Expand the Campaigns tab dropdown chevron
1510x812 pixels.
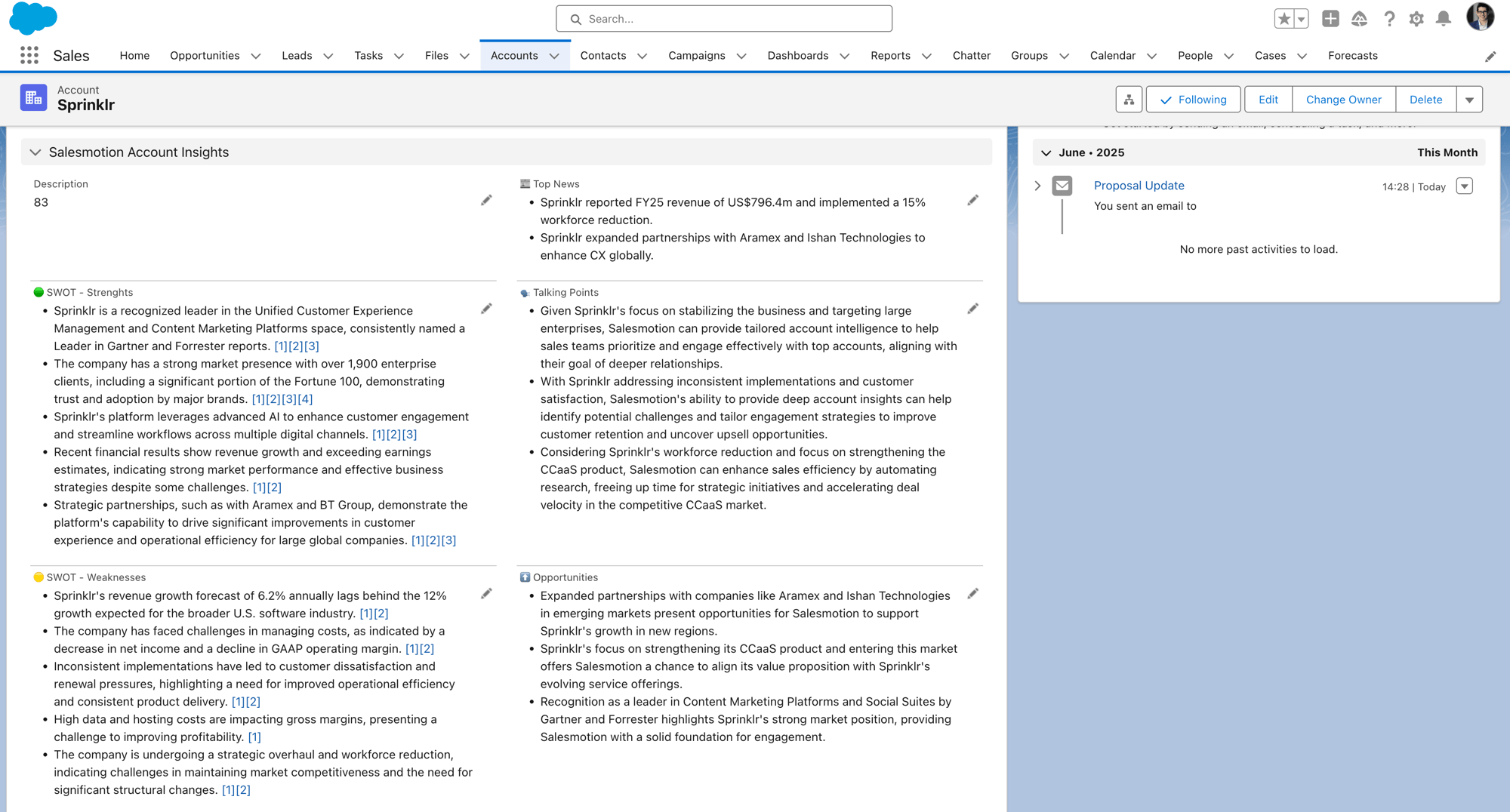(x=741, y=56)
